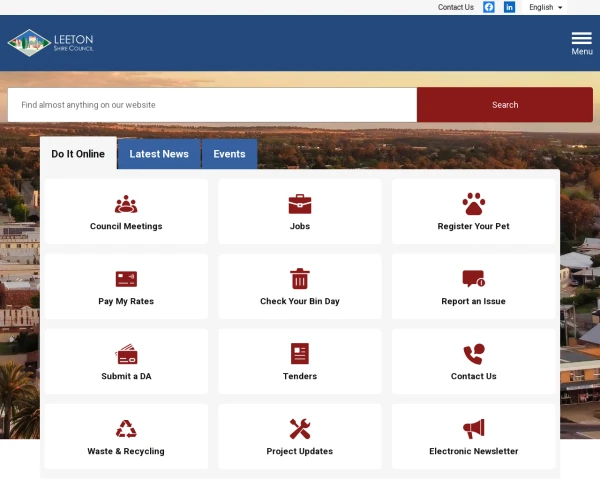
Task: Expand the English language dropdown
Action: point(546,7)
